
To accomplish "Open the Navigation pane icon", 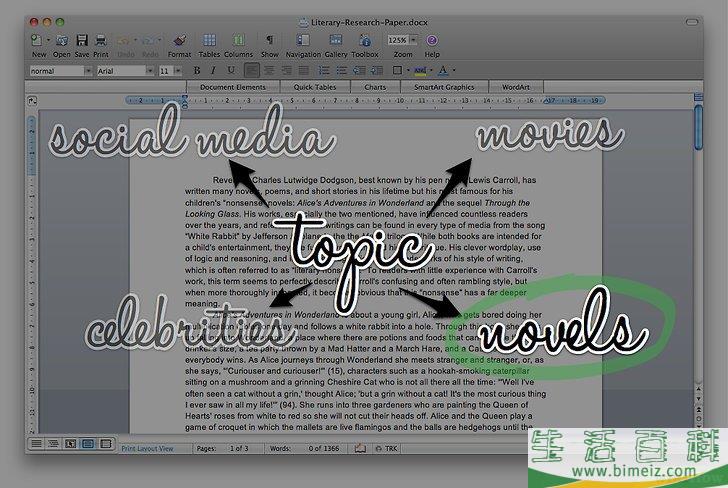I will coord(303,40).
